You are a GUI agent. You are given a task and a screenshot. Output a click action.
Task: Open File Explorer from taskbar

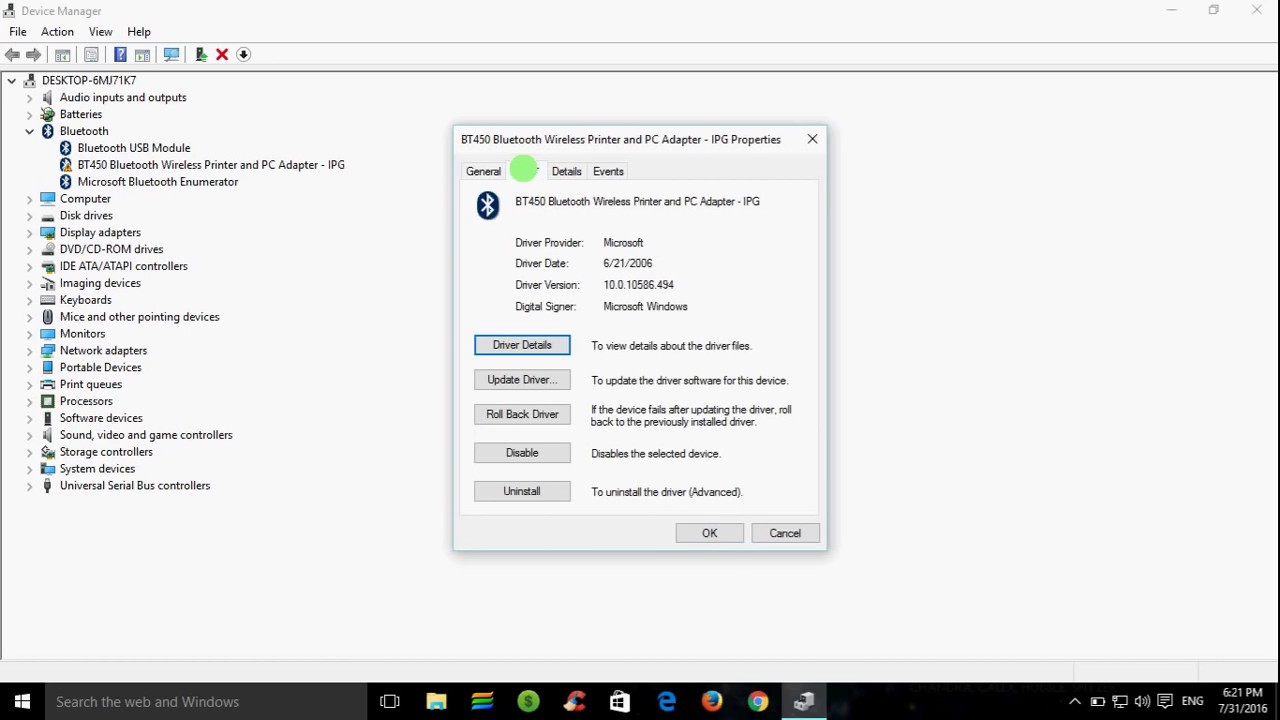[436, 701]
